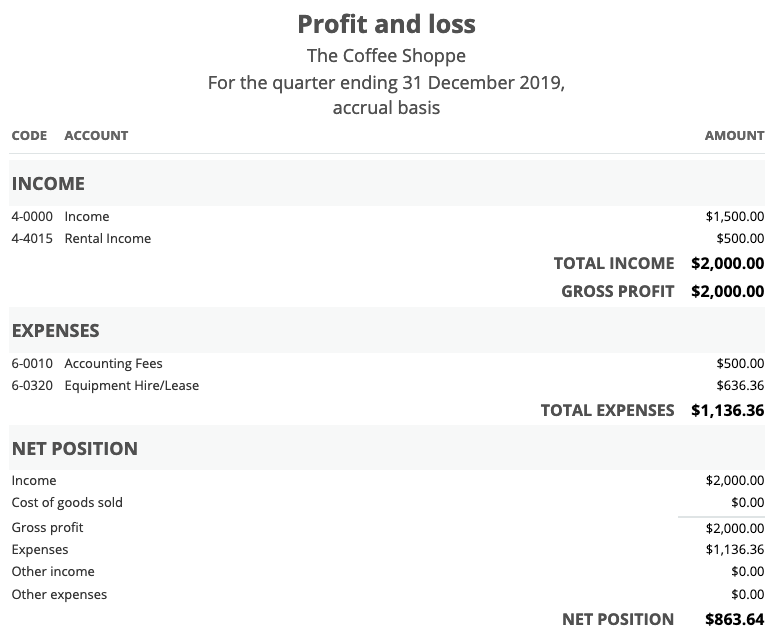Click the Total Expenses value $1,136.36
The image size is (782, 639).
pos(728,411)
